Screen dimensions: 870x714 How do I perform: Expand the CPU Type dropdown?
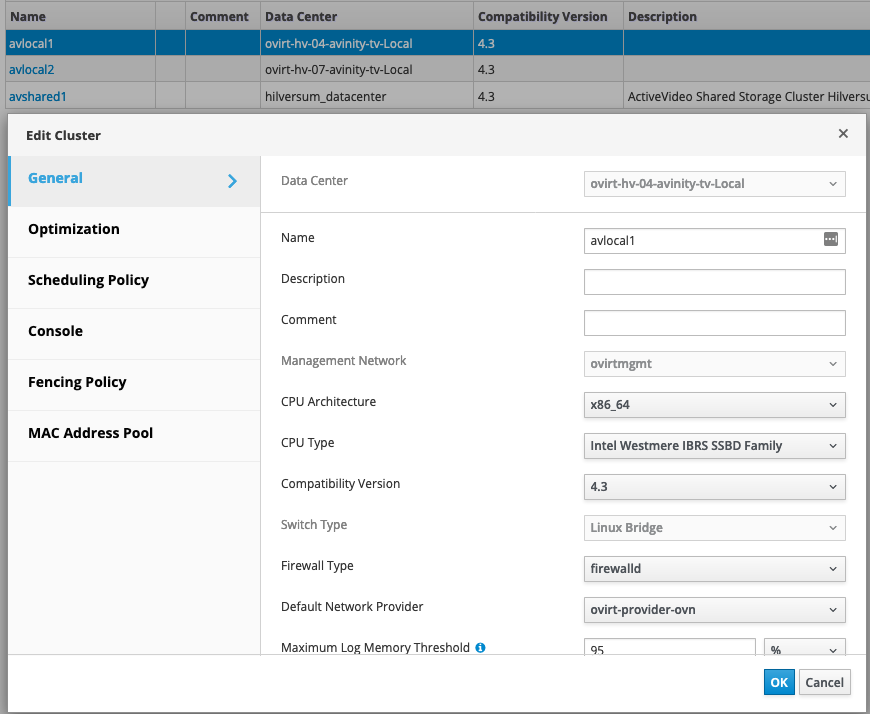[x=714, y=446]
